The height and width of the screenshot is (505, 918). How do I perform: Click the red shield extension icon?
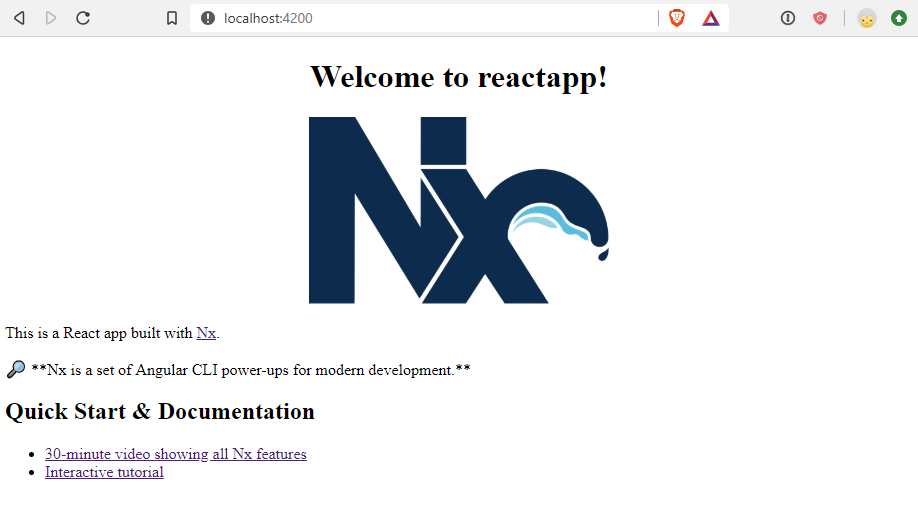tap(820, 18)
